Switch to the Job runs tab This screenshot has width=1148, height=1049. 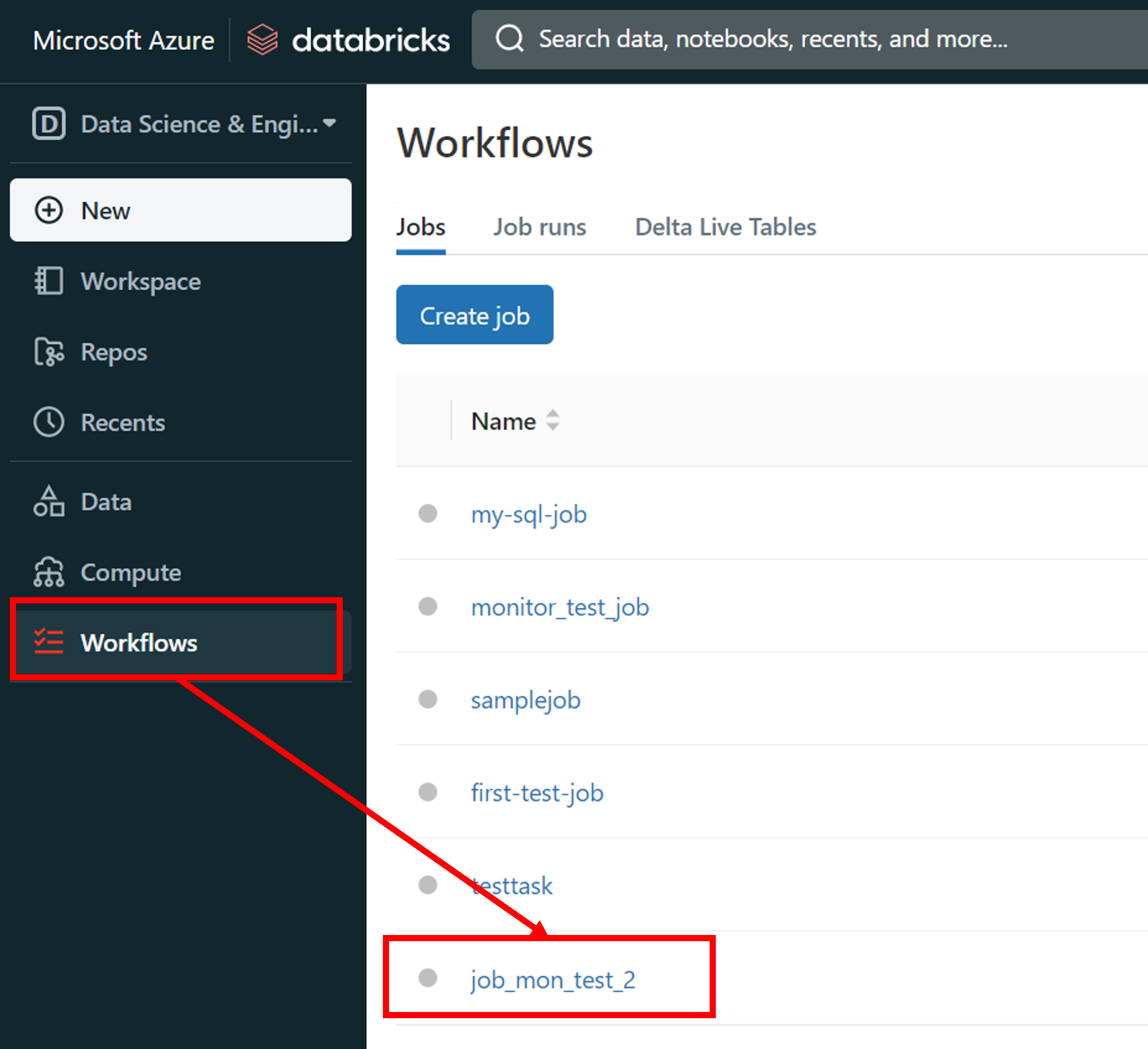coord(539,227)
